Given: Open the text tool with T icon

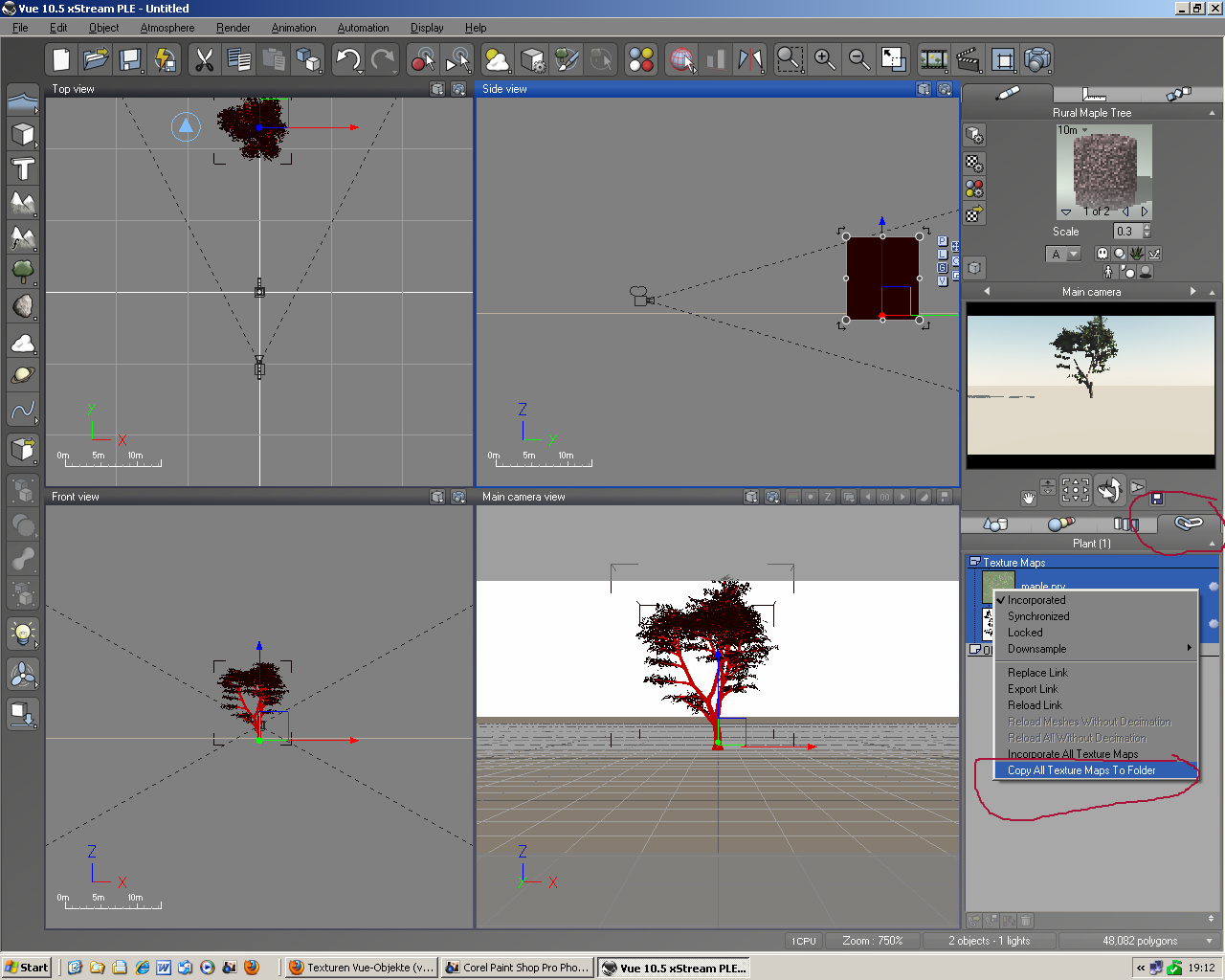Looking at the screenshot, I should tap(23, 169).
